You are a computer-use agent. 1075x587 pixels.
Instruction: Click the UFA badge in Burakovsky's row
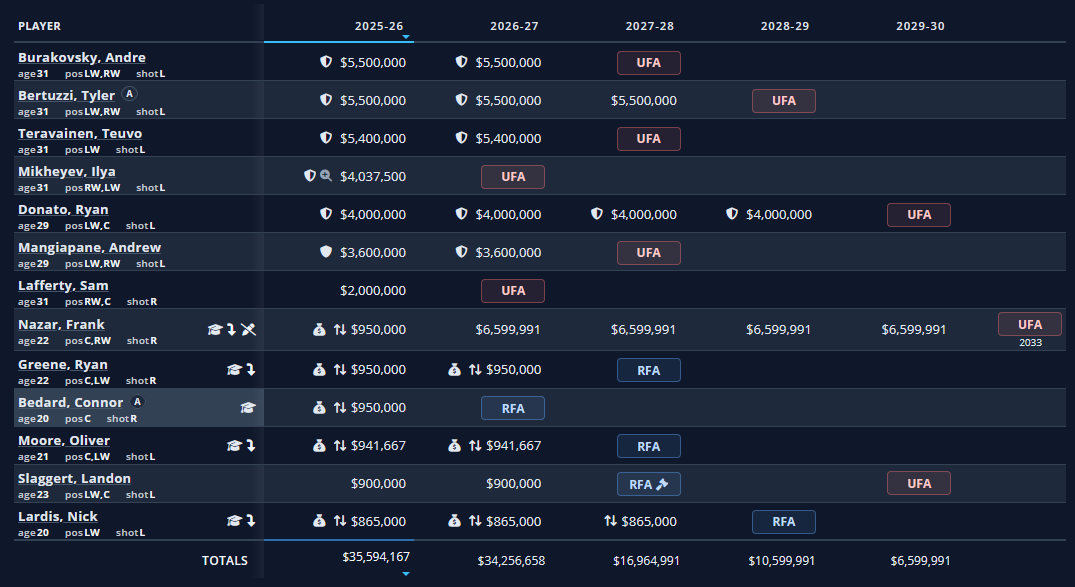tap(649, 62)
